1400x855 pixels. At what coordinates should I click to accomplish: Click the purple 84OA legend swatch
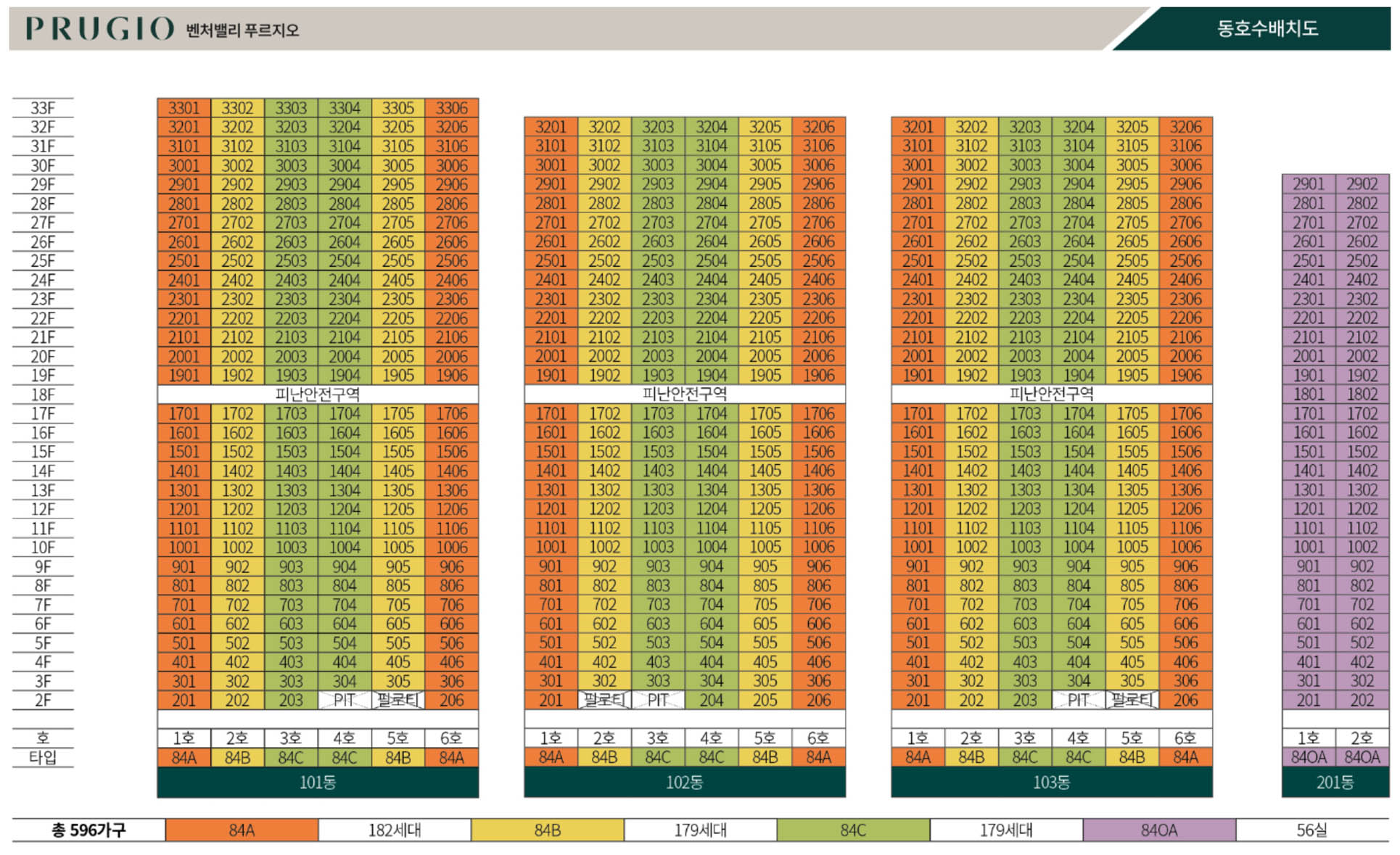pos(1158,830)
